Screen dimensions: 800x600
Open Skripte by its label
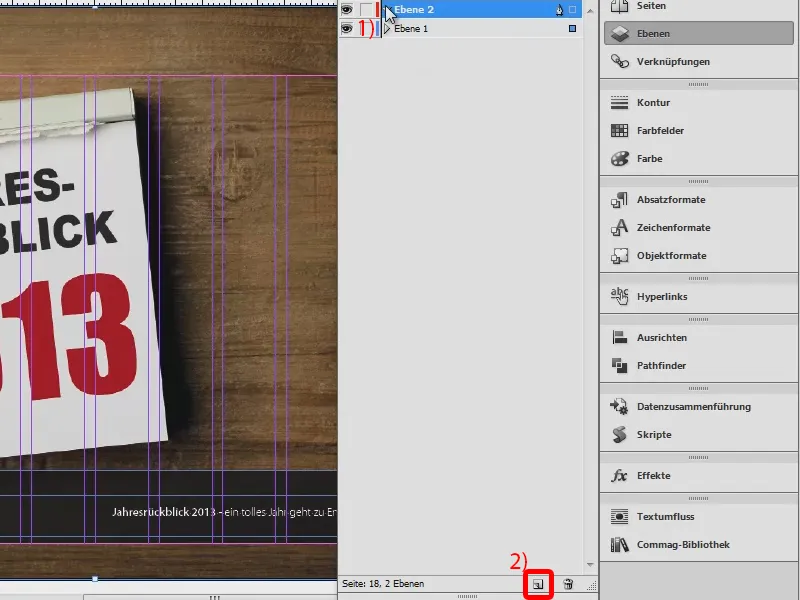coord(654,435)
